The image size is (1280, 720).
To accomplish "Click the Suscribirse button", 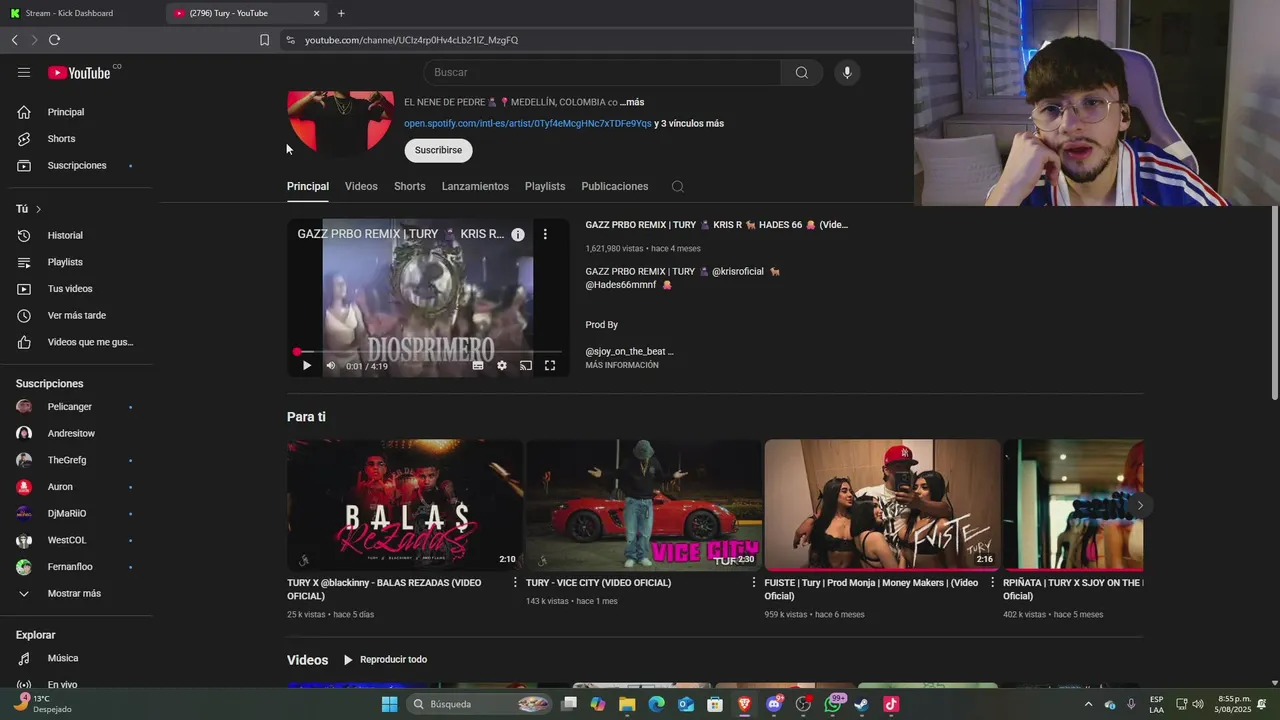I will point(438,150).
